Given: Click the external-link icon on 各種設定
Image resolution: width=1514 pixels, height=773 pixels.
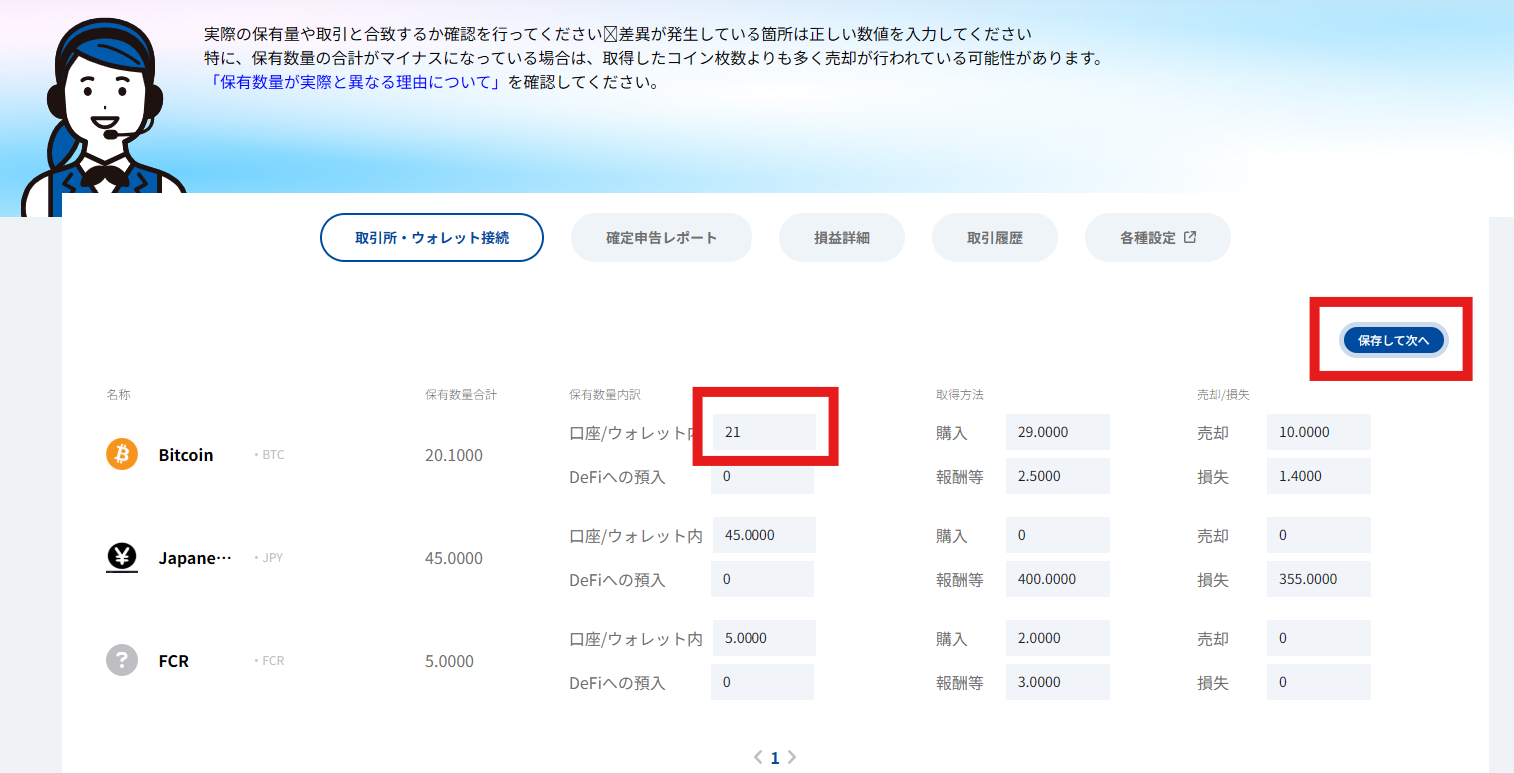Looking at the screenshot, I should 1190,238.
